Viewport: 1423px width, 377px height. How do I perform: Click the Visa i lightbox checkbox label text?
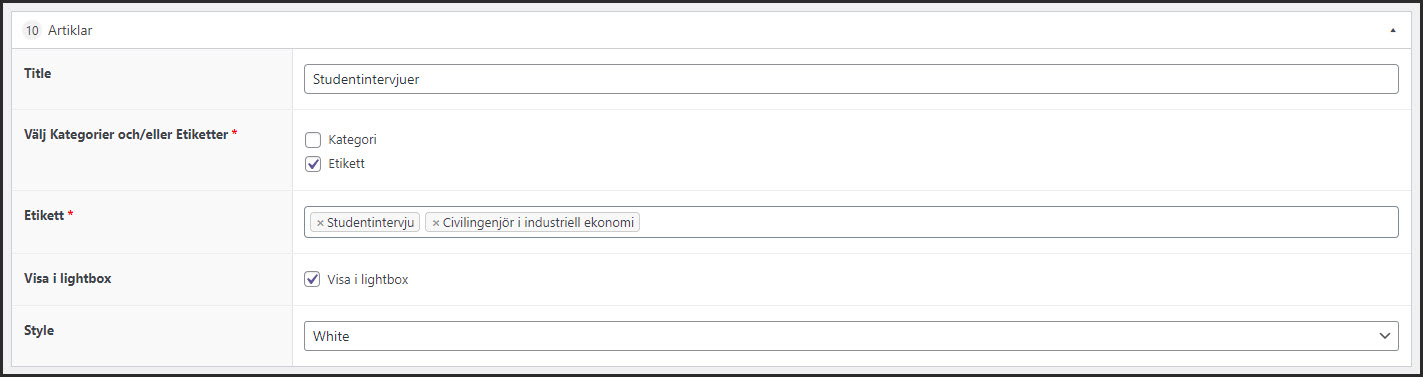click(367, 279)
